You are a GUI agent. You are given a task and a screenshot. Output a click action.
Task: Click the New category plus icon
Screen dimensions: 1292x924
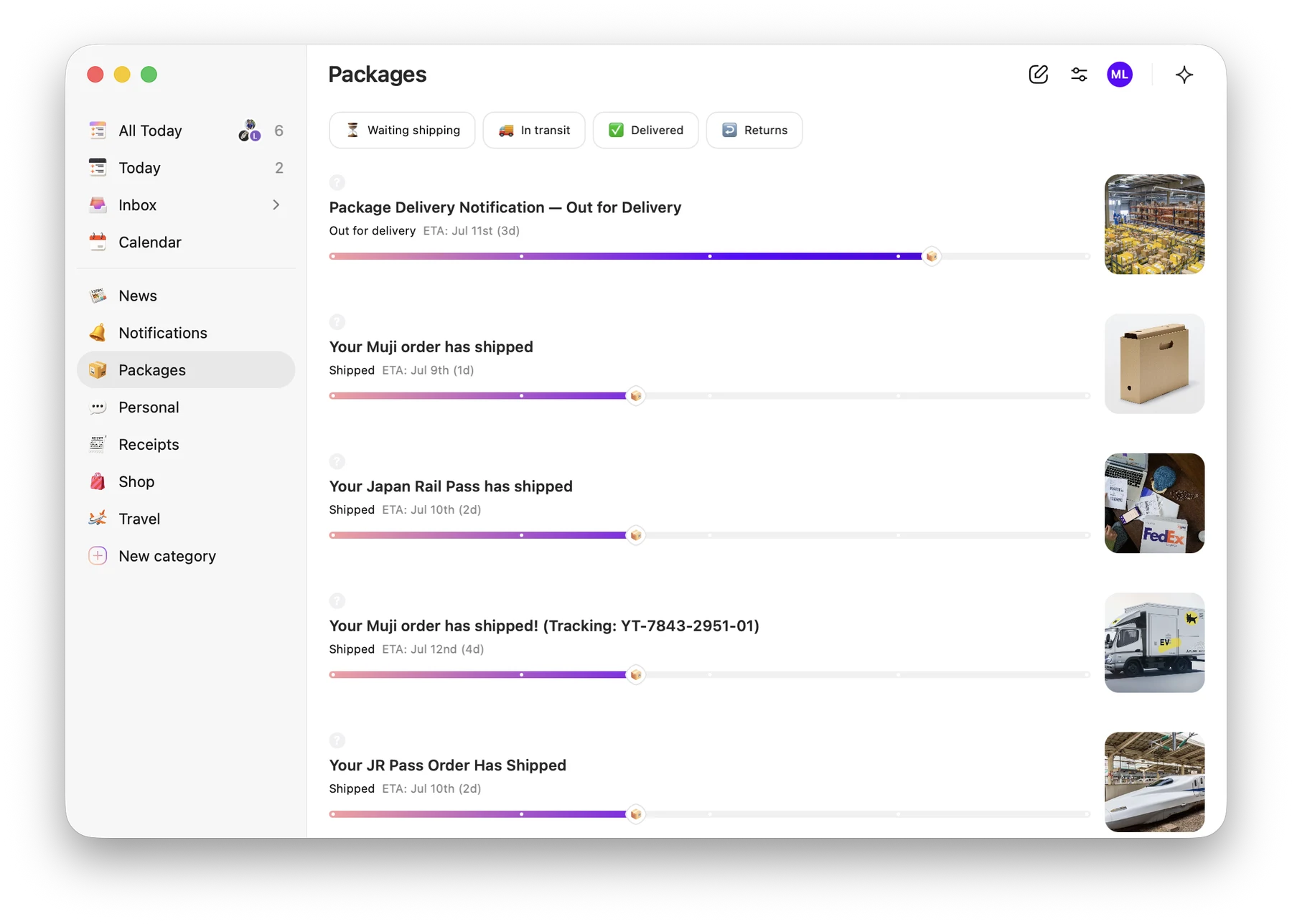coord(98,556)
